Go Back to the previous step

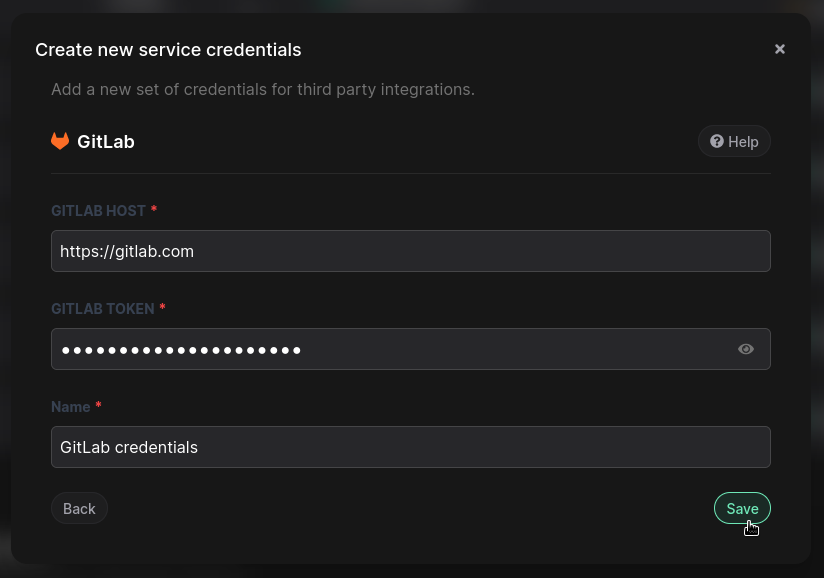pyautogui.click(x=79, y=508)
